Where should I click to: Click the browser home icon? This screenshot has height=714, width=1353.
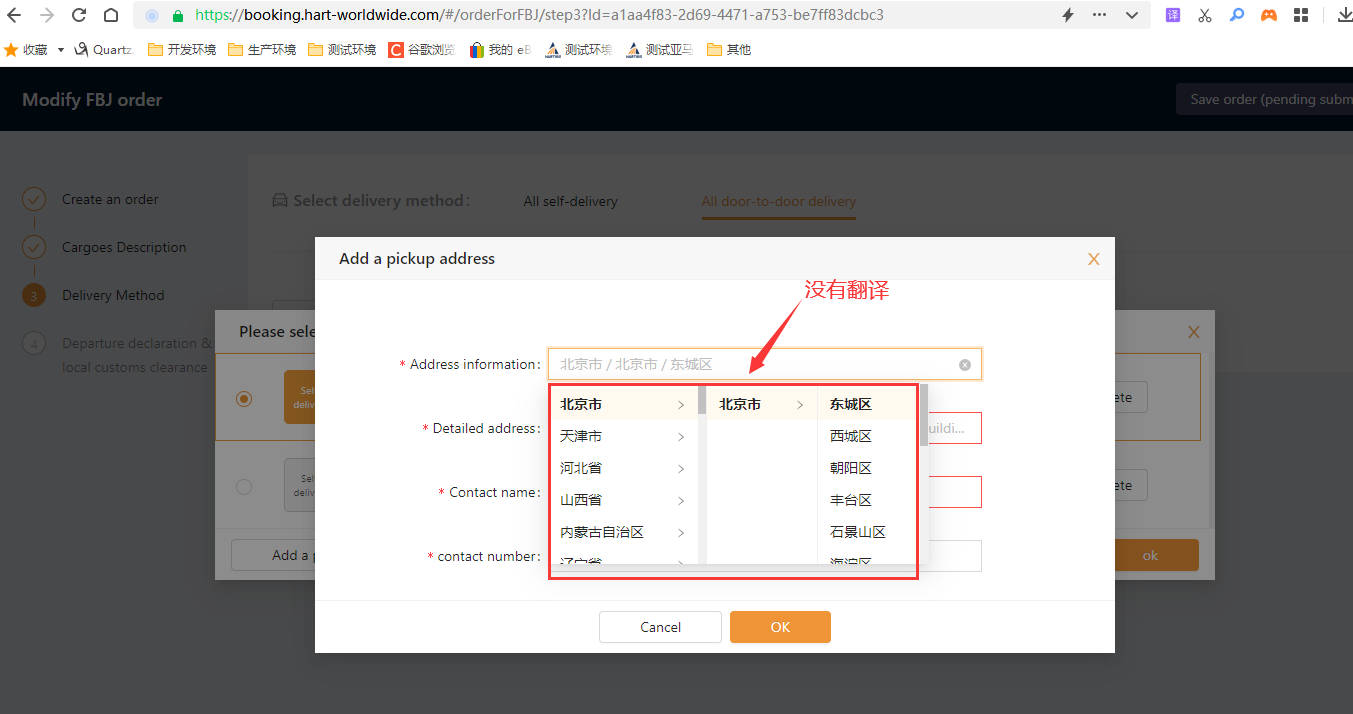pyautogui.click(x=111, y=15)
